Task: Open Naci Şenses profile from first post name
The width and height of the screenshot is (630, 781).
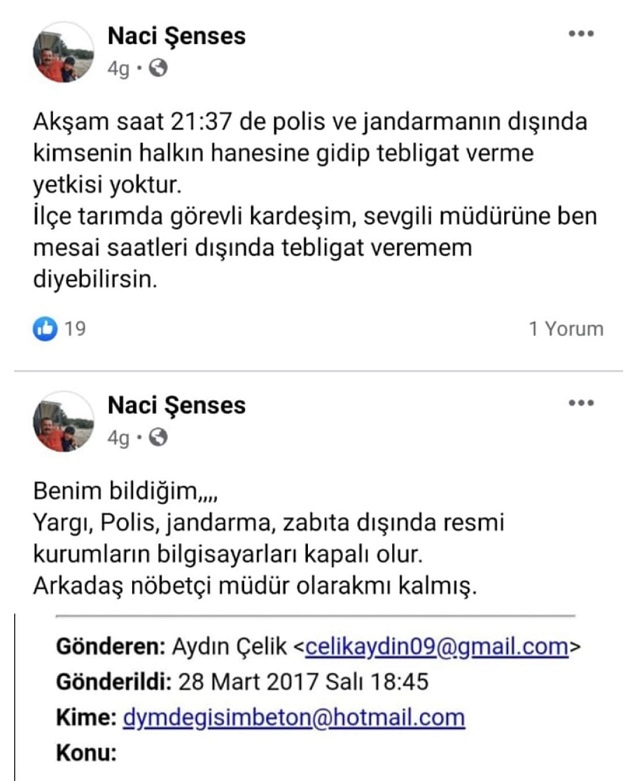Action: (x=176, y=37)
